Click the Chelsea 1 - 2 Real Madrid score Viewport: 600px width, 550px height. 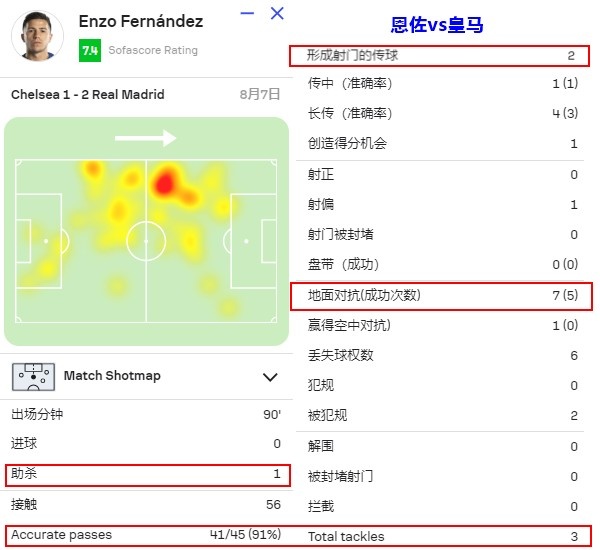click(x=88, y=95)
